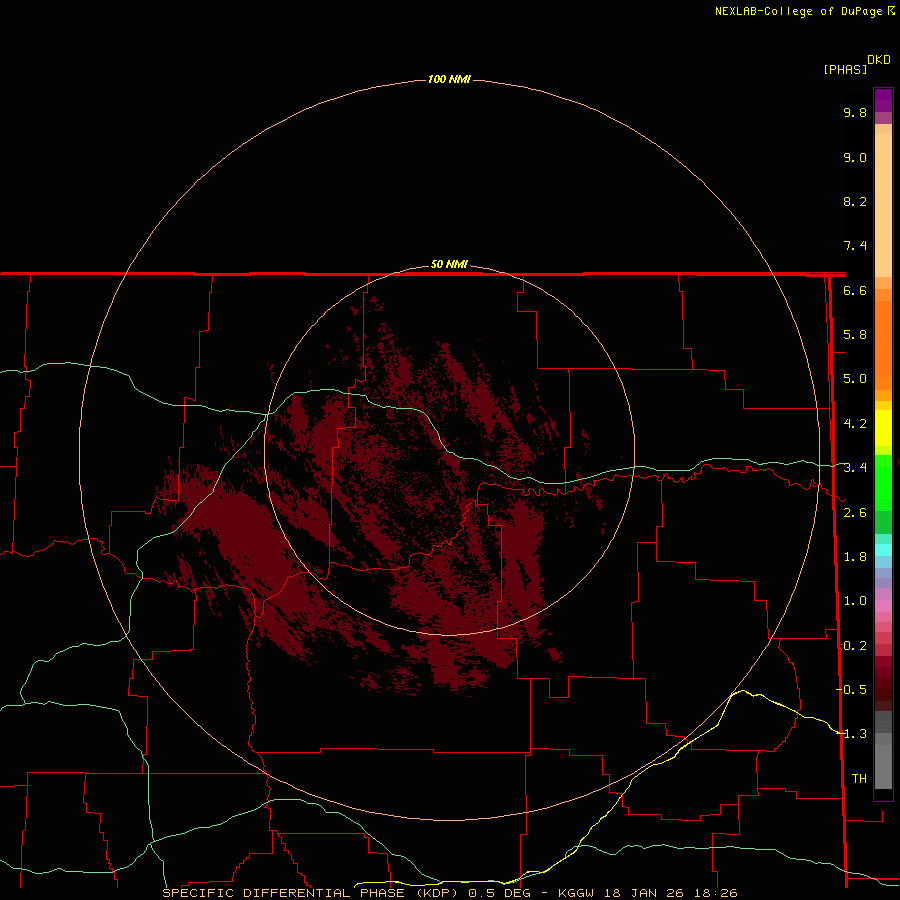The height and width of the screenshot is (900, 900).
Task: Click the 7.4 scale value
Action: click(855, 246)
